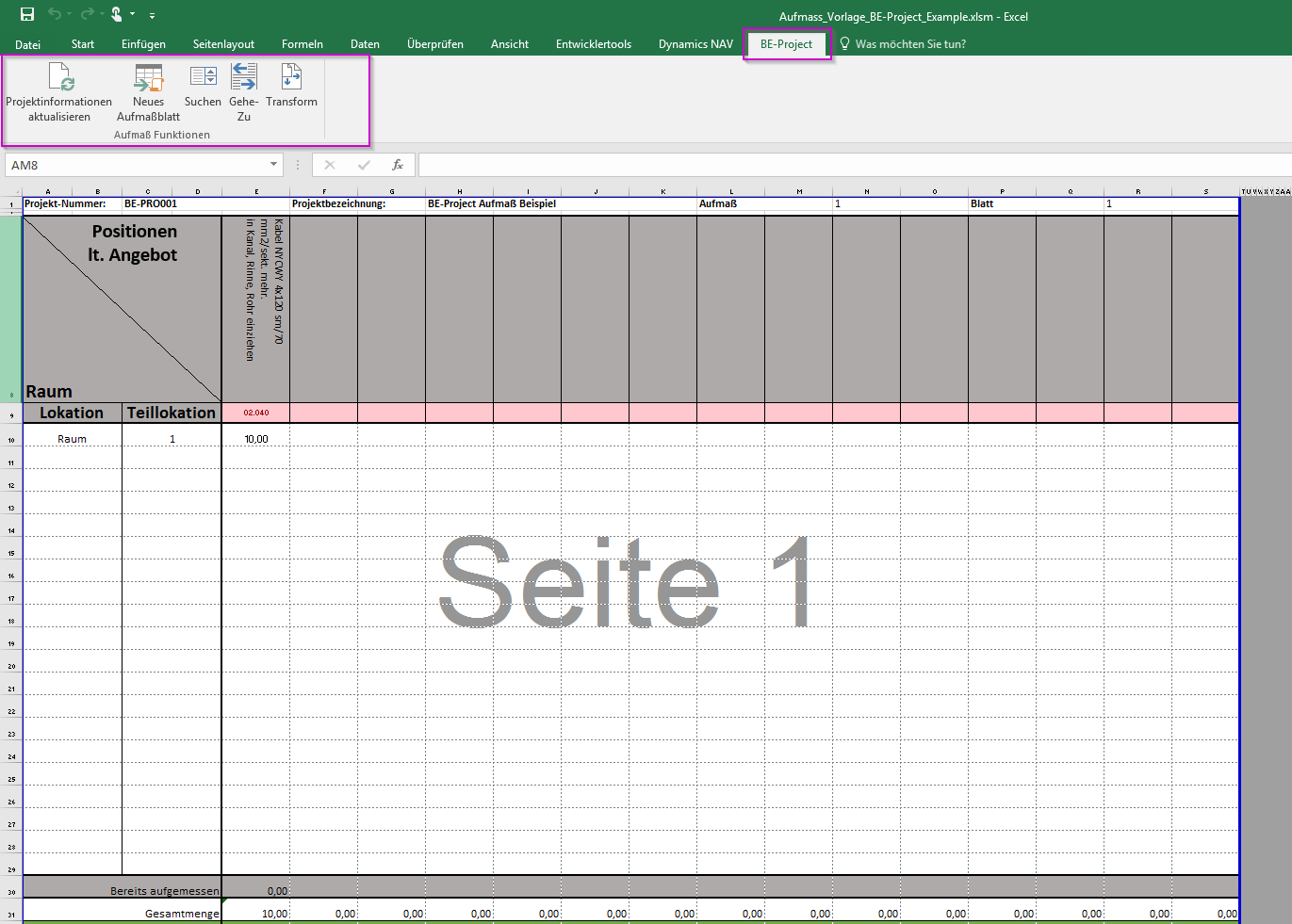Expand the Name Box dropdown
The width and height of the screenshot is (1292, 924).
[x=273, y=165]
